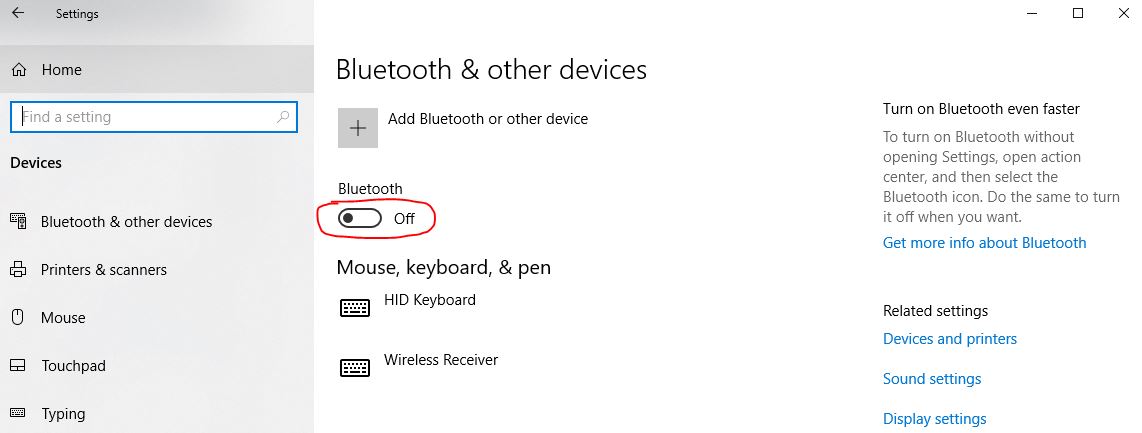1142x433 pixels.
Task: Click the Mouse icon in sidebar
Action: pos(18,318)
